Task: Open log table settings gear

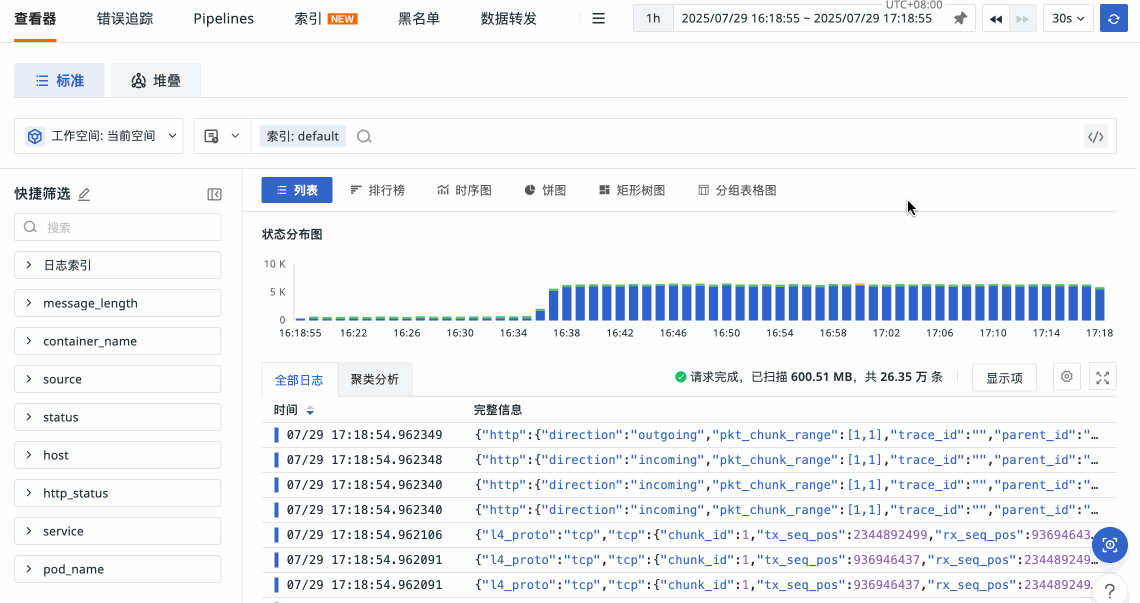Action: (1067, 377)
